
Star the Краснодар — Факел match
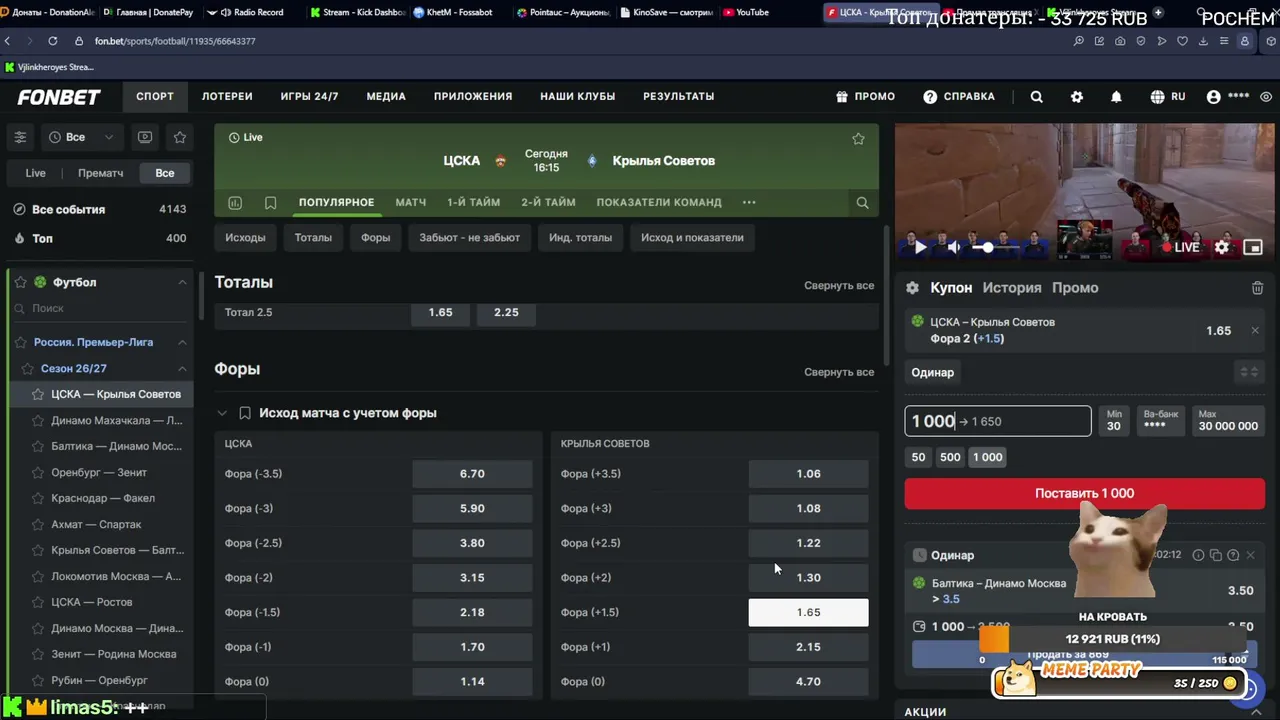(x=38, y=499)
